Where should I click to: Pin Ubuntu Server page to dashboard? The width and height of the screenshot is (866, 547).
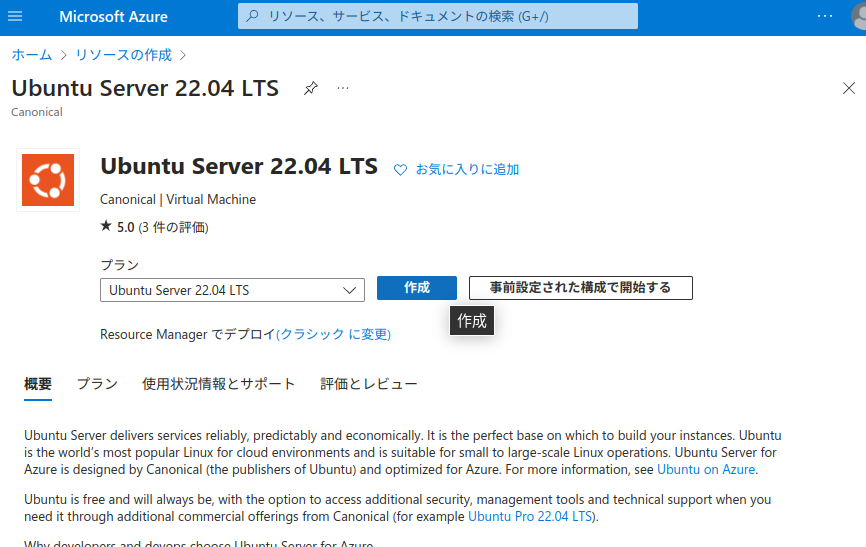[x=311, y=88]
